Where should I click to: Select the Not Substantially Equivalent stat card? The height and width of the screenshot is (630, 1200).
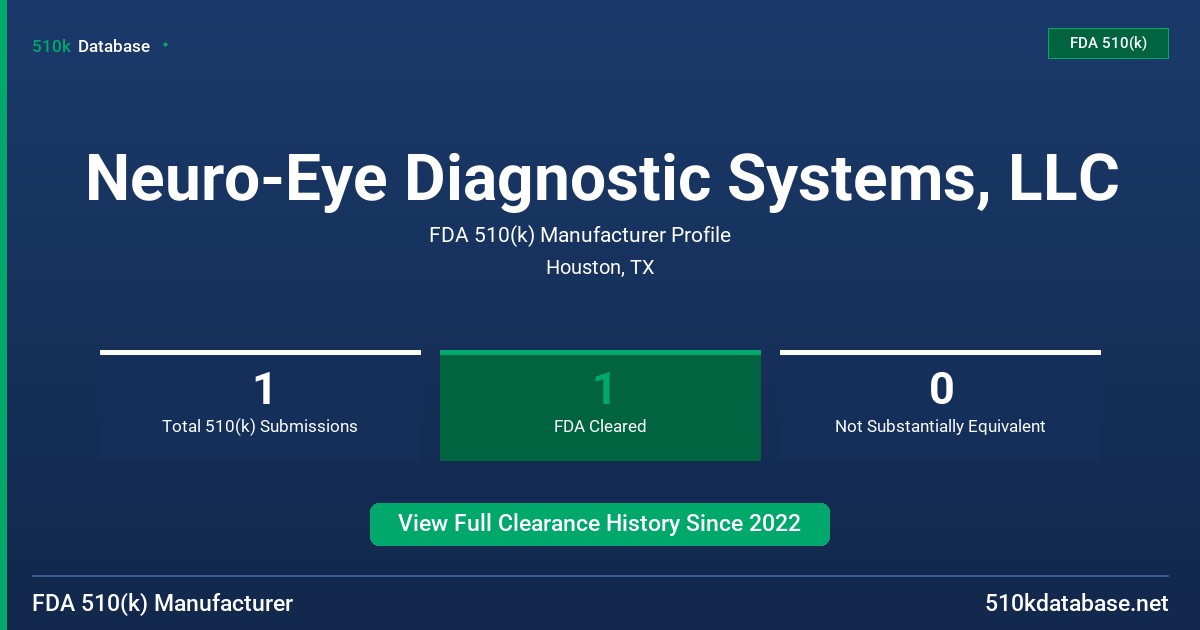click(x=940, y=405)
